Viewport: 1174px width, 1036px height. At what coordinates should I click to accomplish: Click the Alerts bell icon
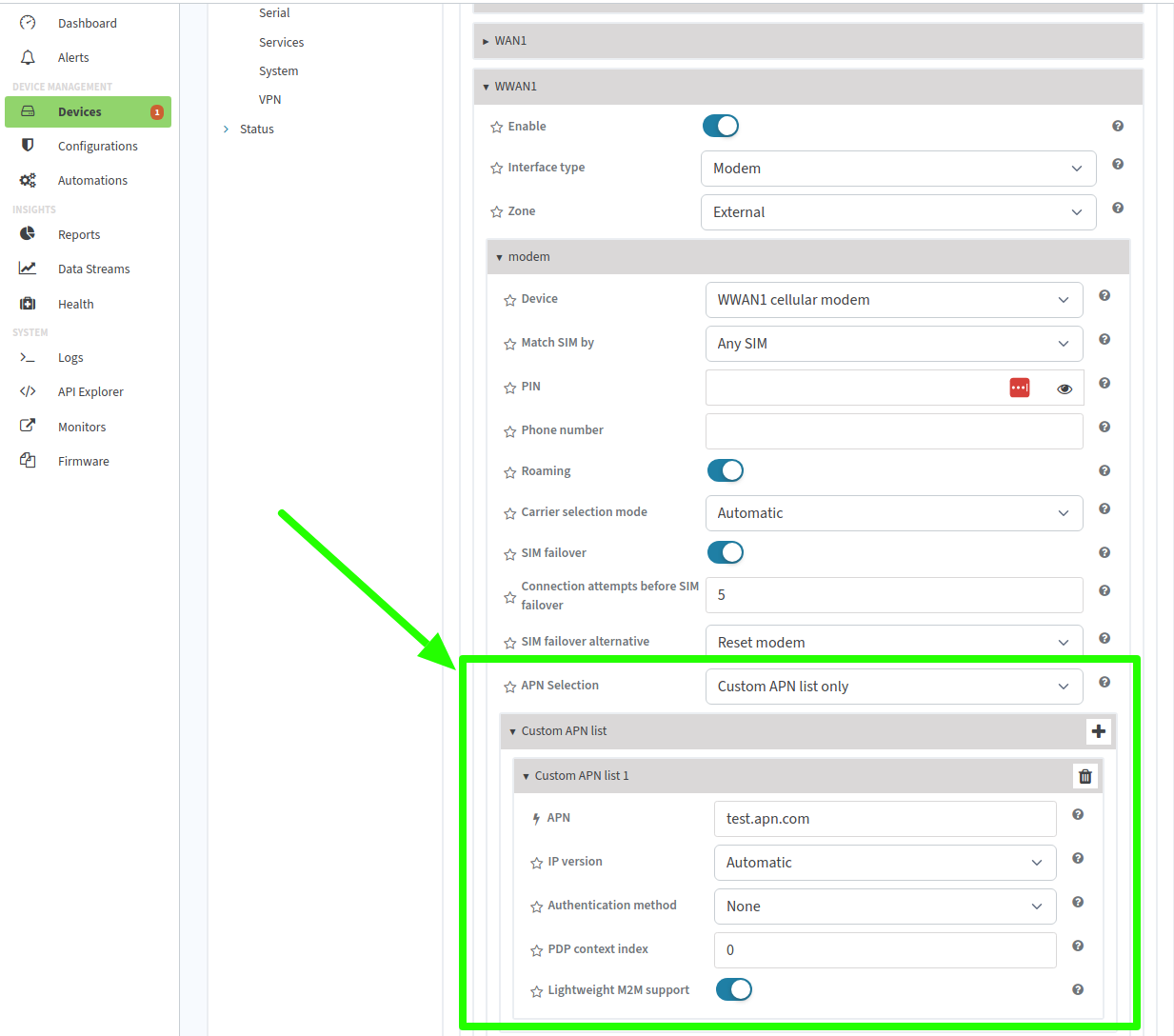click(x=28, y=57)
